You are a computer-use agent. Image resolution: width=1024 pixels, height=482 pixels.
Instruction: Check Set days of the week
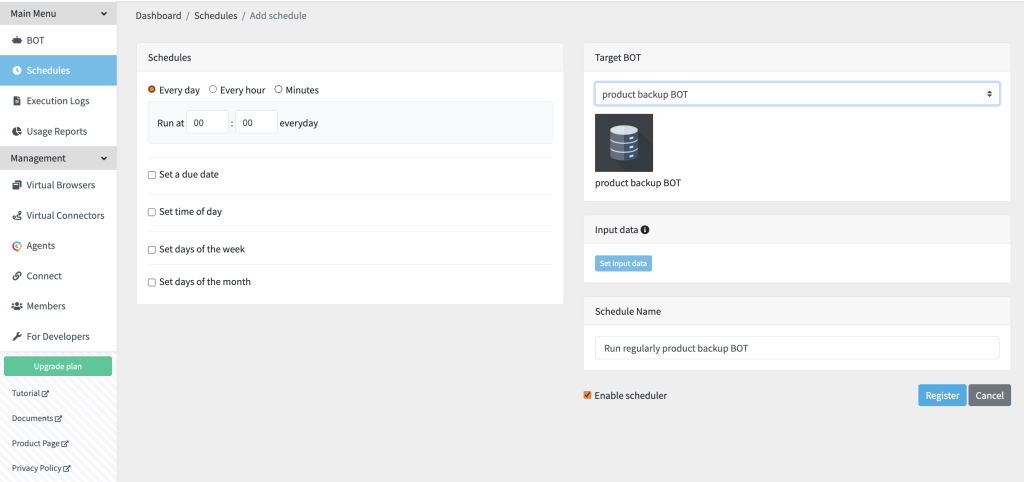coord(152,249)
